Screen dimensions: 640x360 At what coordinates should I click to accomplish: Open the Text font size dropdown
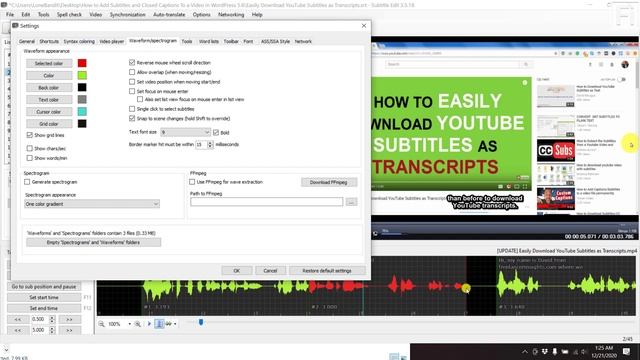[x=185, y=132]
